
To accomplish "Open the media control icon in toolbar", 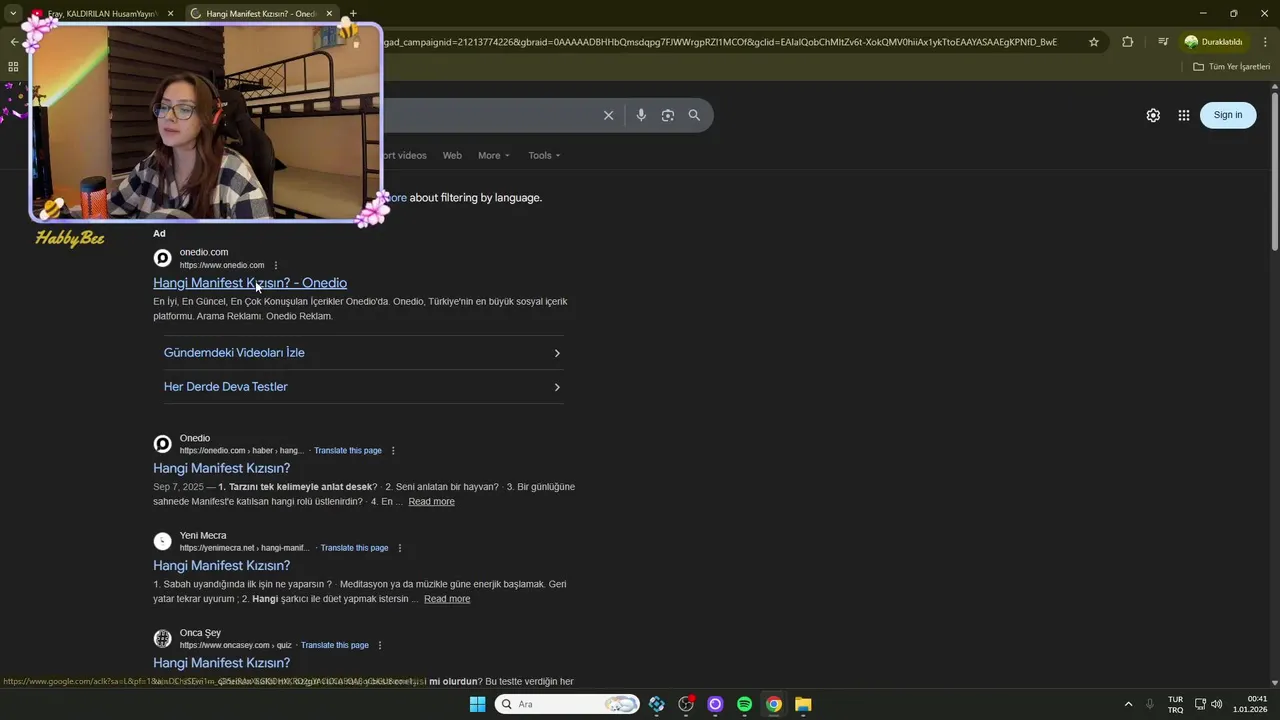I will [x=1163, y=42].
